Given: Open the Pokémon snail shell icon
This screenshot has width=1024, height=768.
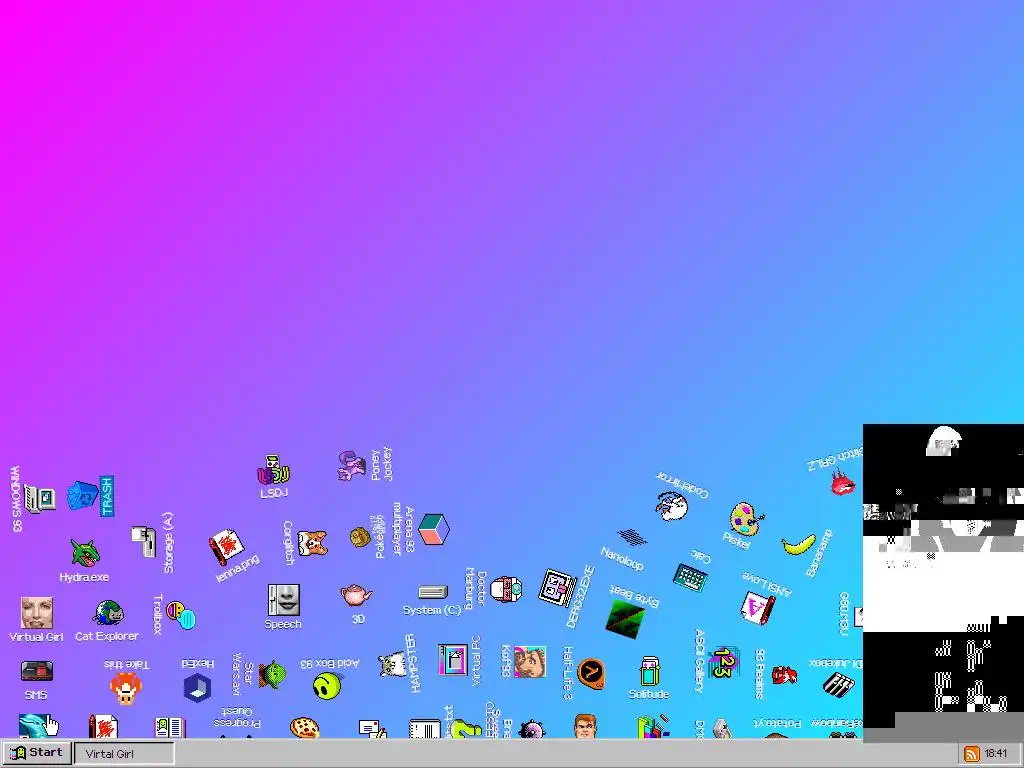Looking at the screenshot, I should coord(360,537).
